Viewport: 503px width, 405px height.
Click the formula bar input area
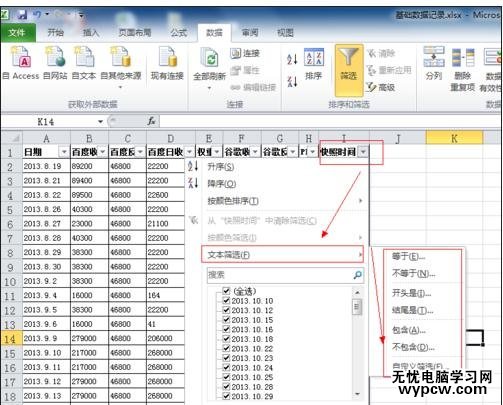pyautogui.click(x=330, y=121)
